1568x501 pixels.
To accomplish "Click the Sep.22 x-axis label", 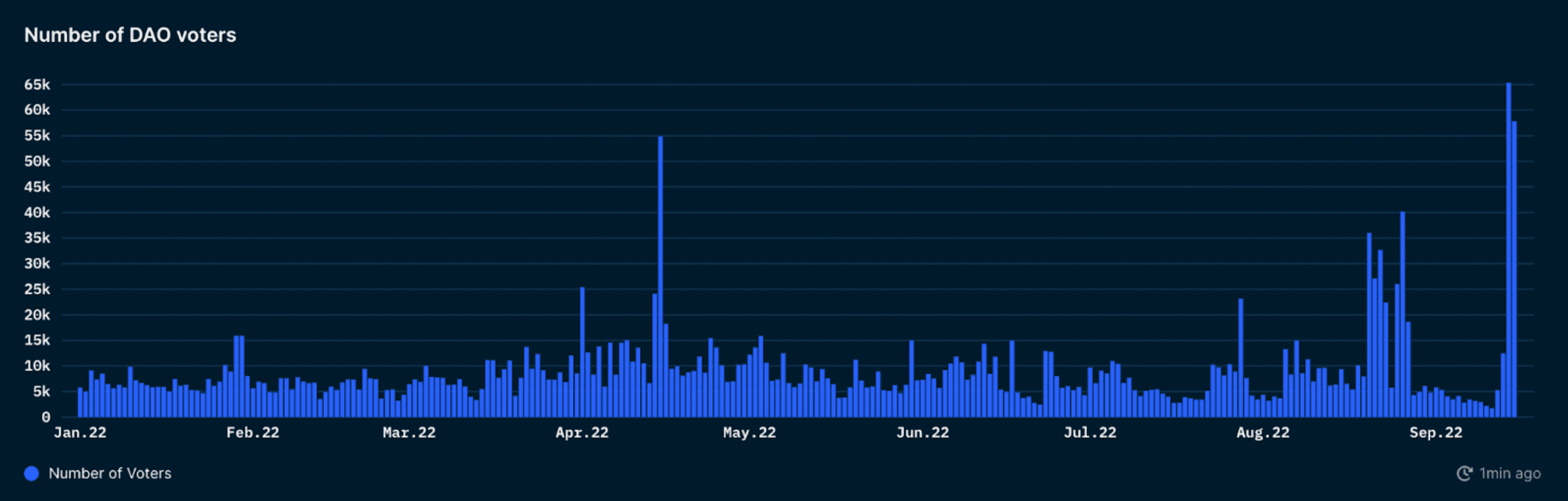I will [1436, 433].
